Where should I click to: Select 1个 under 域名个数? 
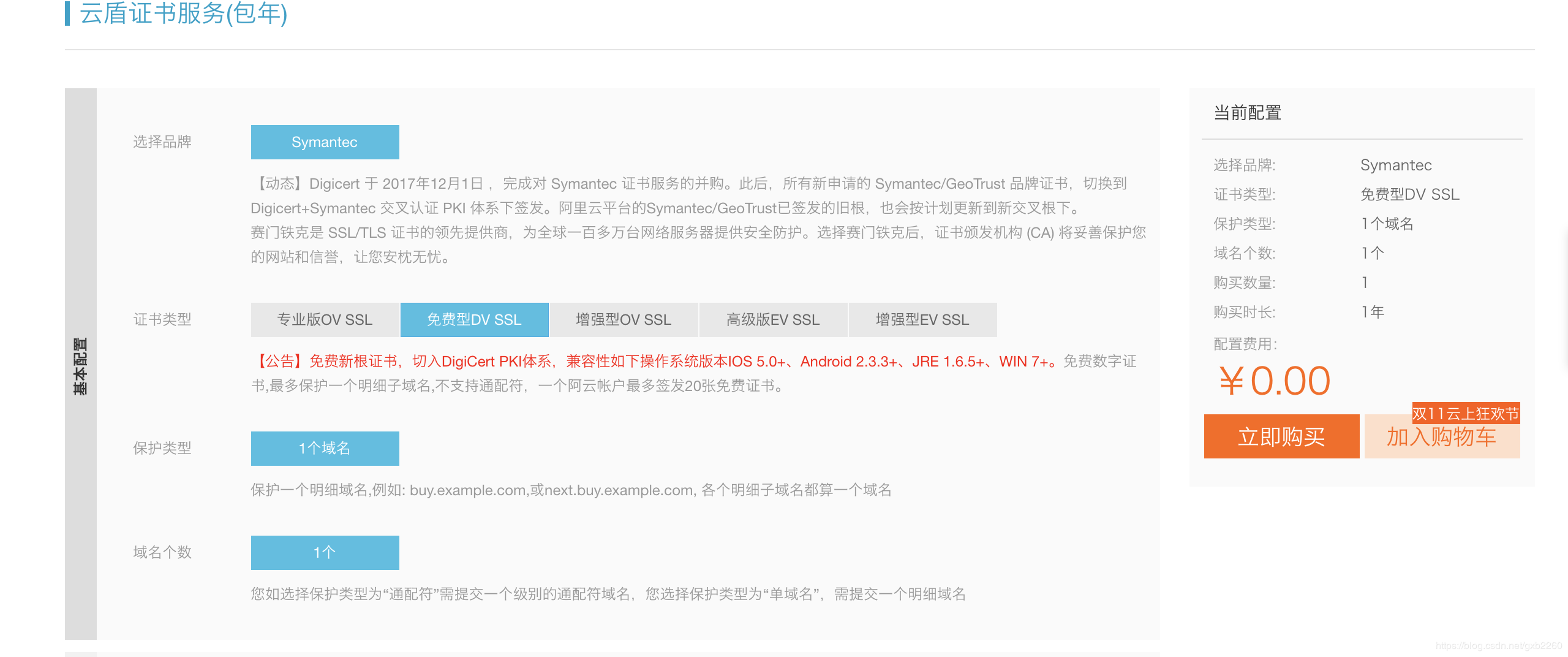click(x=325, y=553)
